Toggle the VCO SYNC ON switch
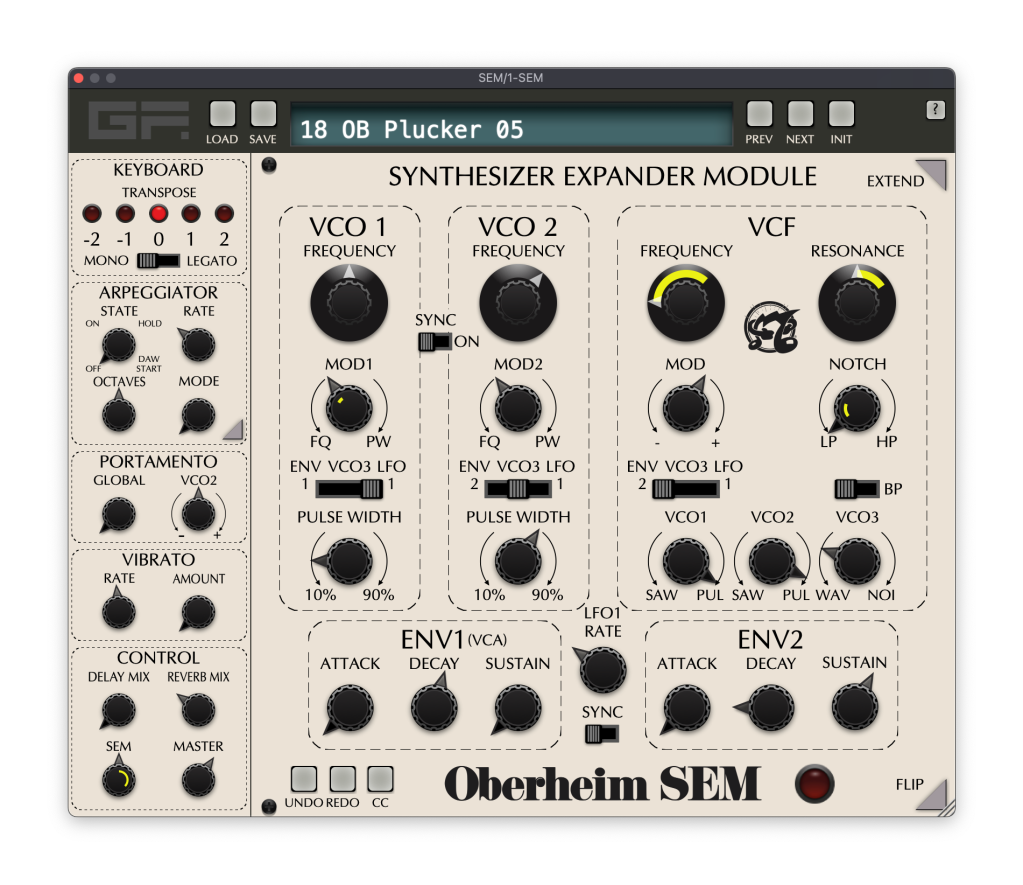This screenshot has width=1023, height=885. click(435, 341)
